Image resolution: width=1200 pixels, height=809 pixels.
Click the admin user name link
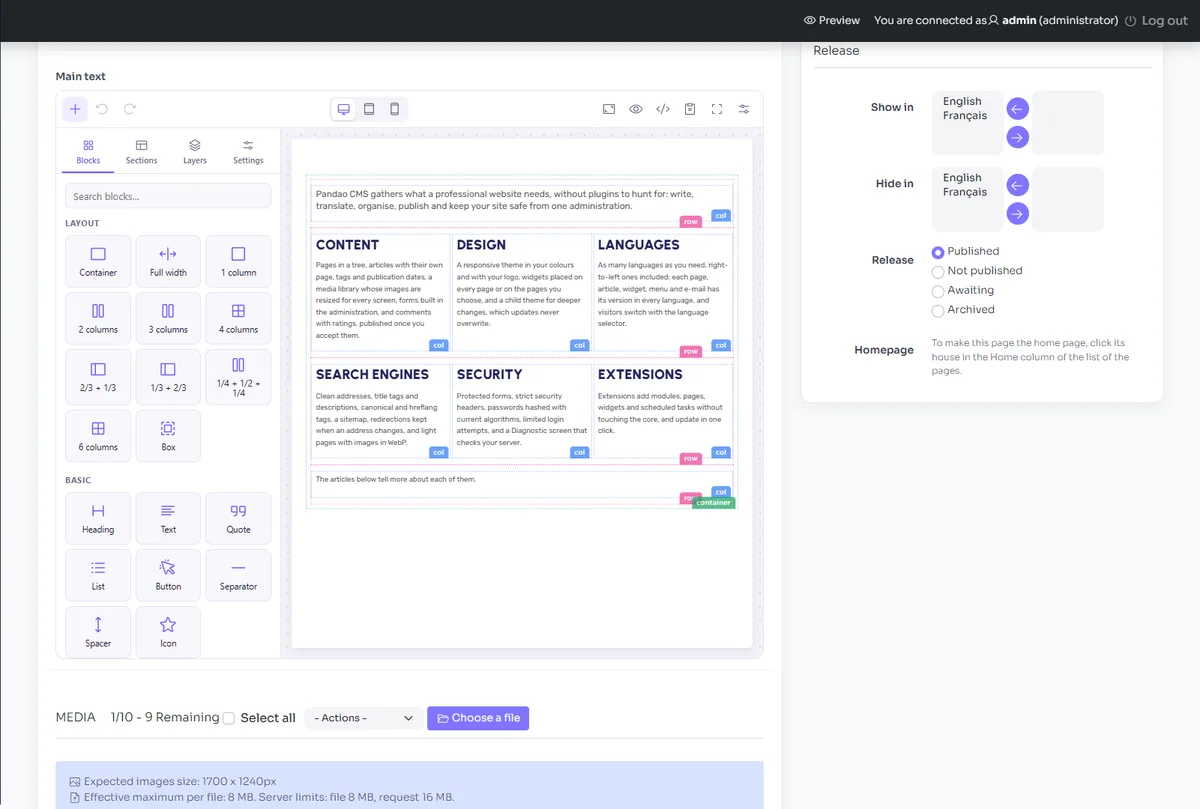[x=1021, y=20]
